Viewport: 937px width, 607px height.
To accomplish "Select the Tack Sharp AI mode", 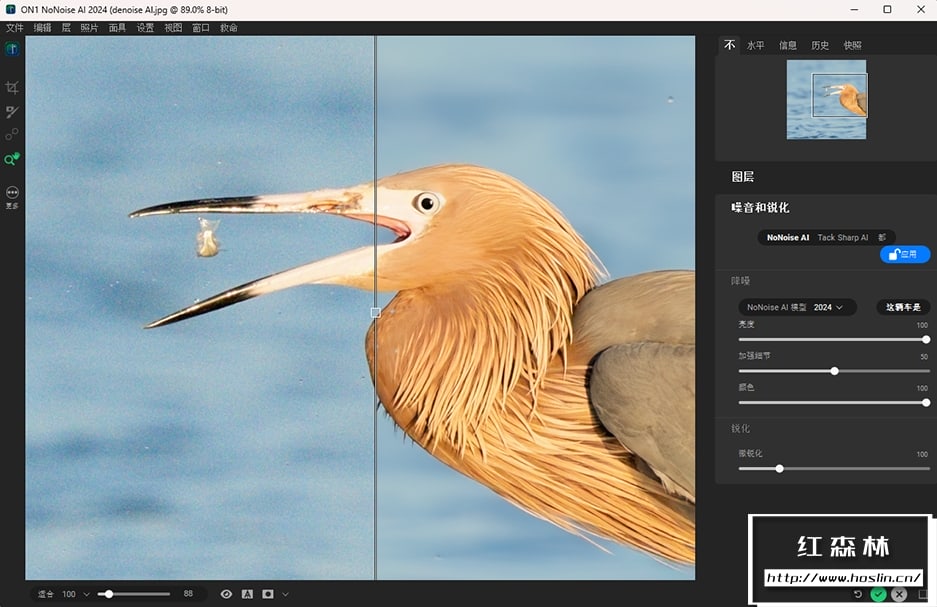I will click(842, 238).
